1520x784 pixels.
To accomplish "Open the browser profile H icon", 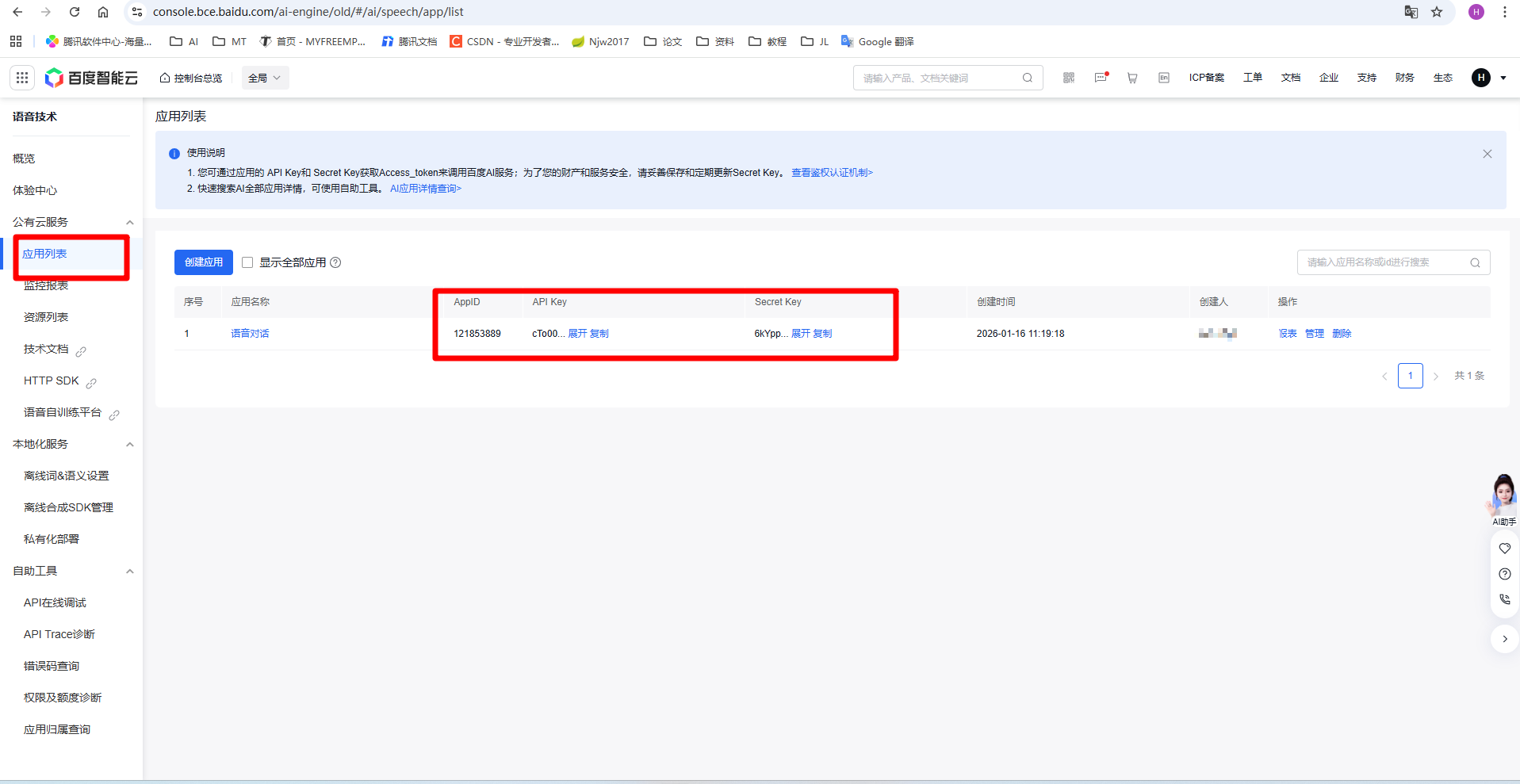I will click(1476, 12).
